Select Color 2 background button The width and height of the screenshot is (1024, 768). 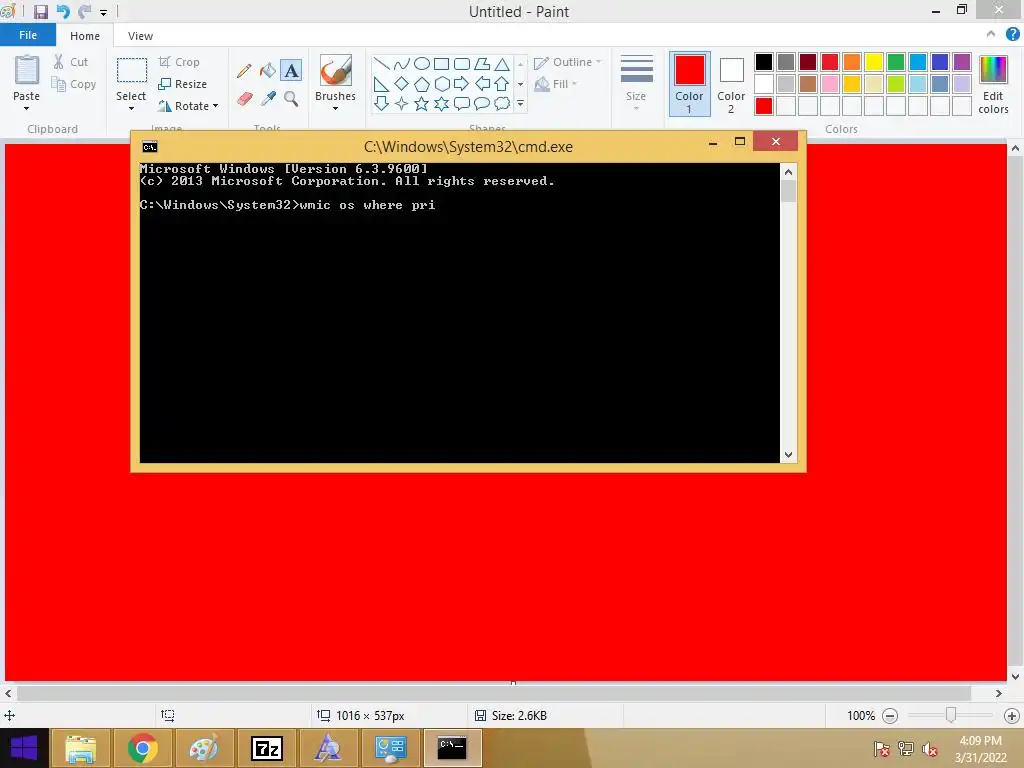click(731, 84)
